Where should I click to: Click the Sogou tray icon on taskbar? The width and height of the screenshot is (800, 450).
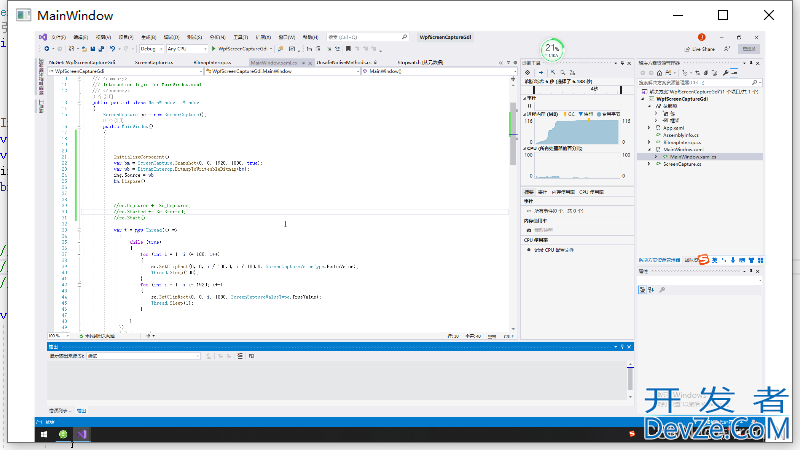pyautogui.click(x=632, y=434)
